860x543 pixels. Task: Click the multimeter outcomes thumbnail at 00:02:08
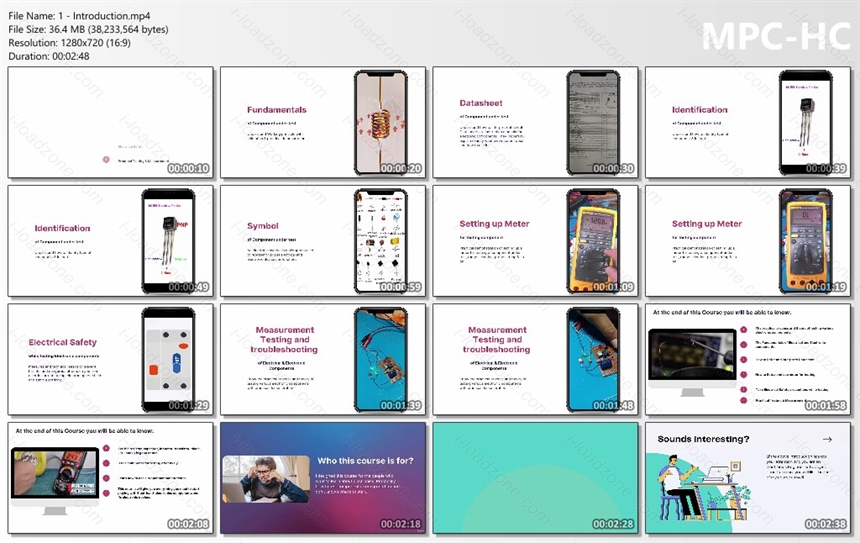[x=110, y=478]
